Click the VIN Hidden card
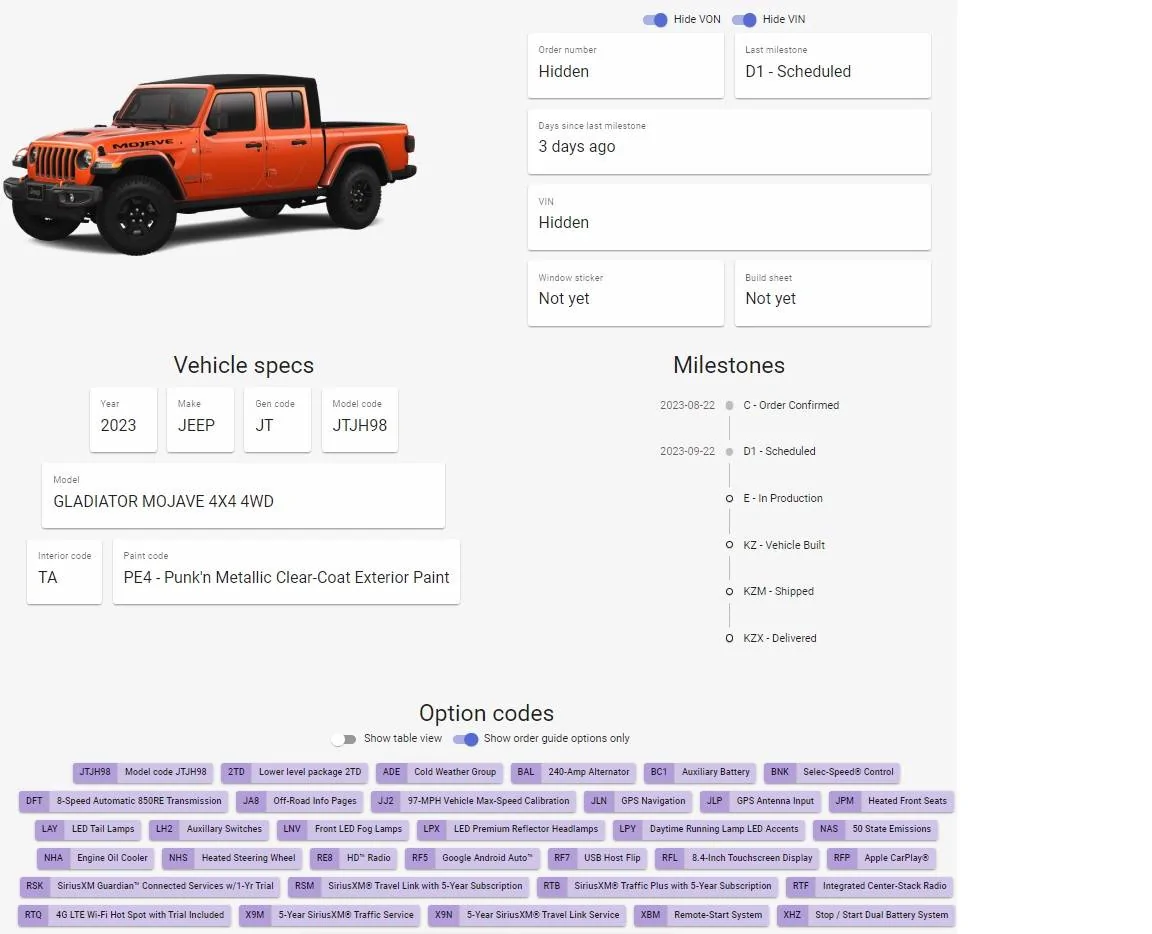 coord(730,217)
